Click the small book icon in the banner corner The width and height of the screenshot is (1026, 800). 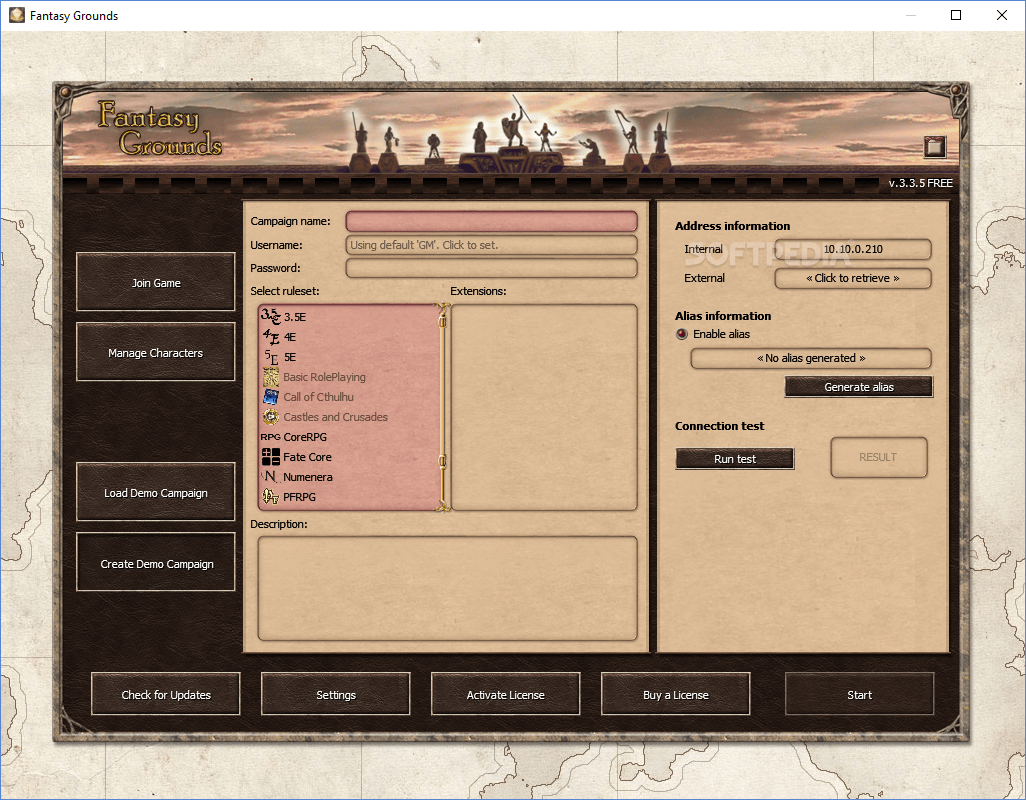[935, 147]
